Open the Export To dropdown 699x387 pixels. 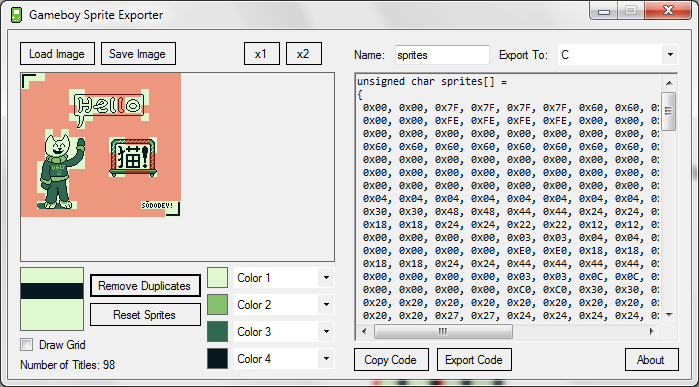[670, 55]
